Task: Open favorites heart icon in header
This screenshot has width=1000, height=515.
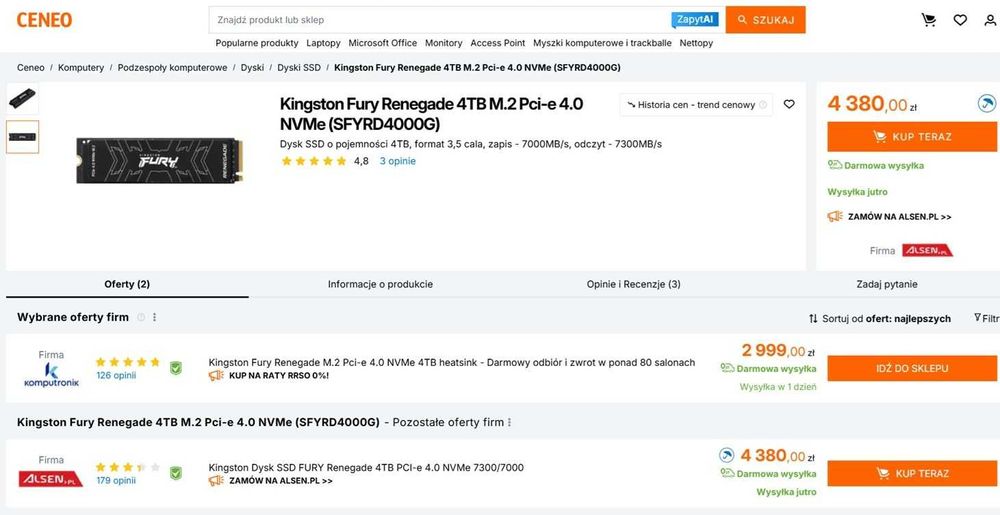Action: [960, 20]
